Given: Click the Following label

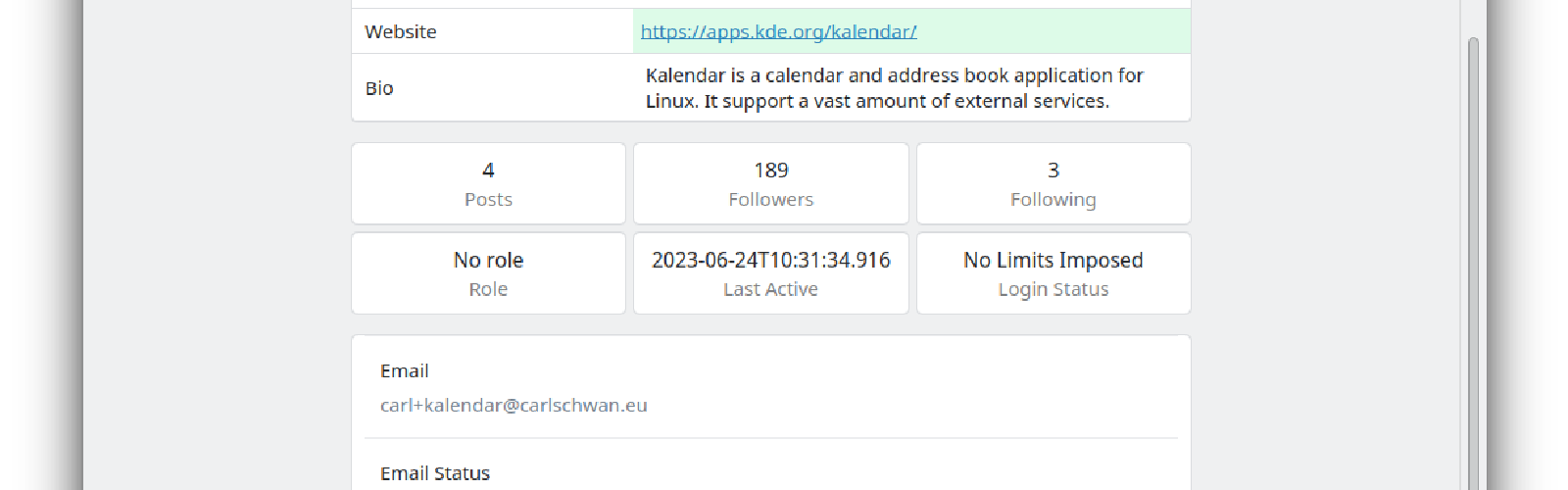Looking at the screenshot, I should click(1053, 200).
